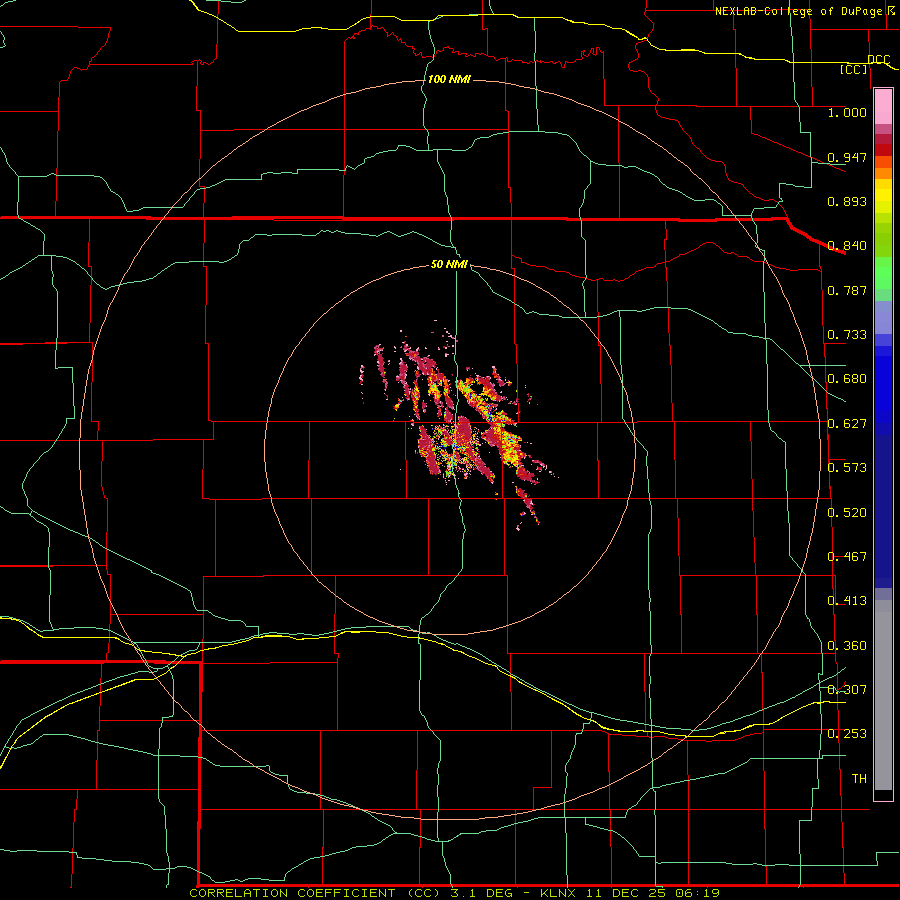Select the 0.253 scale value

(x=847, y=734)
